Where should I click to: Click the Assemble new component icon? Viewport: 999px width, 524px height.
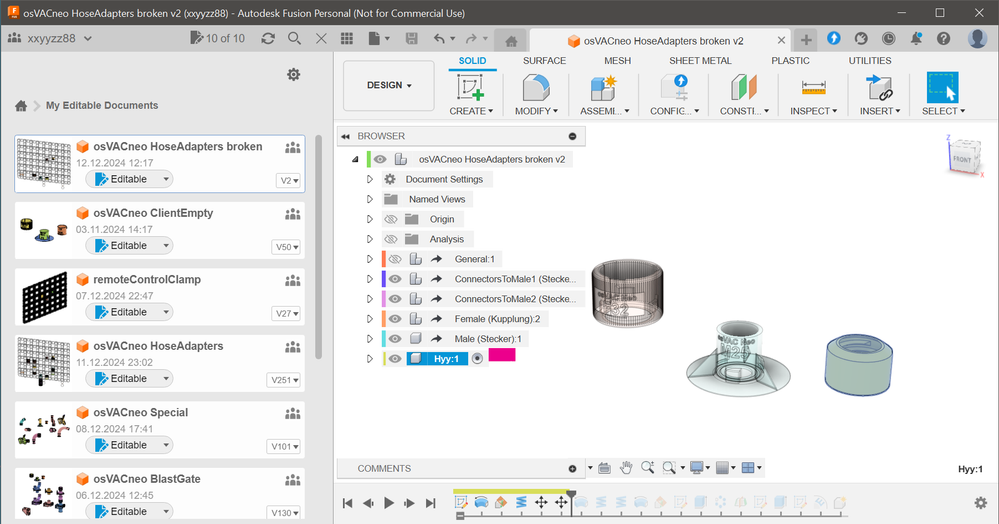tap(603, 87)
